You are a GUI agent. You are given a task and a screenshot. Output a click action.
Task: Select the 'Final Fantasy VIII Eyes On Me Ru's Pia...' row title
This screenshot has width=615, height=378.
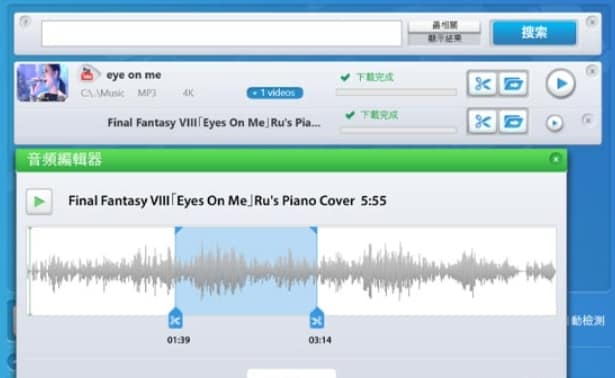pyautogui.click(x=214, y=123)
